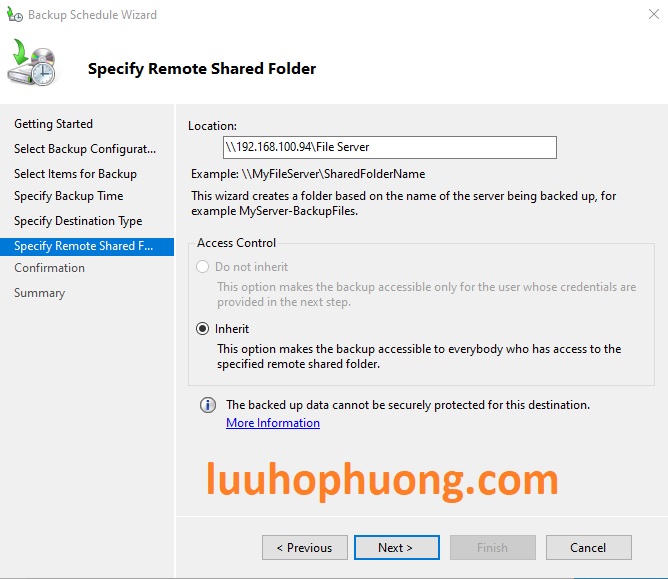Cancel the backup schedule wizard
The width and height of the screenshot is (668, 579).
[588, 547]
